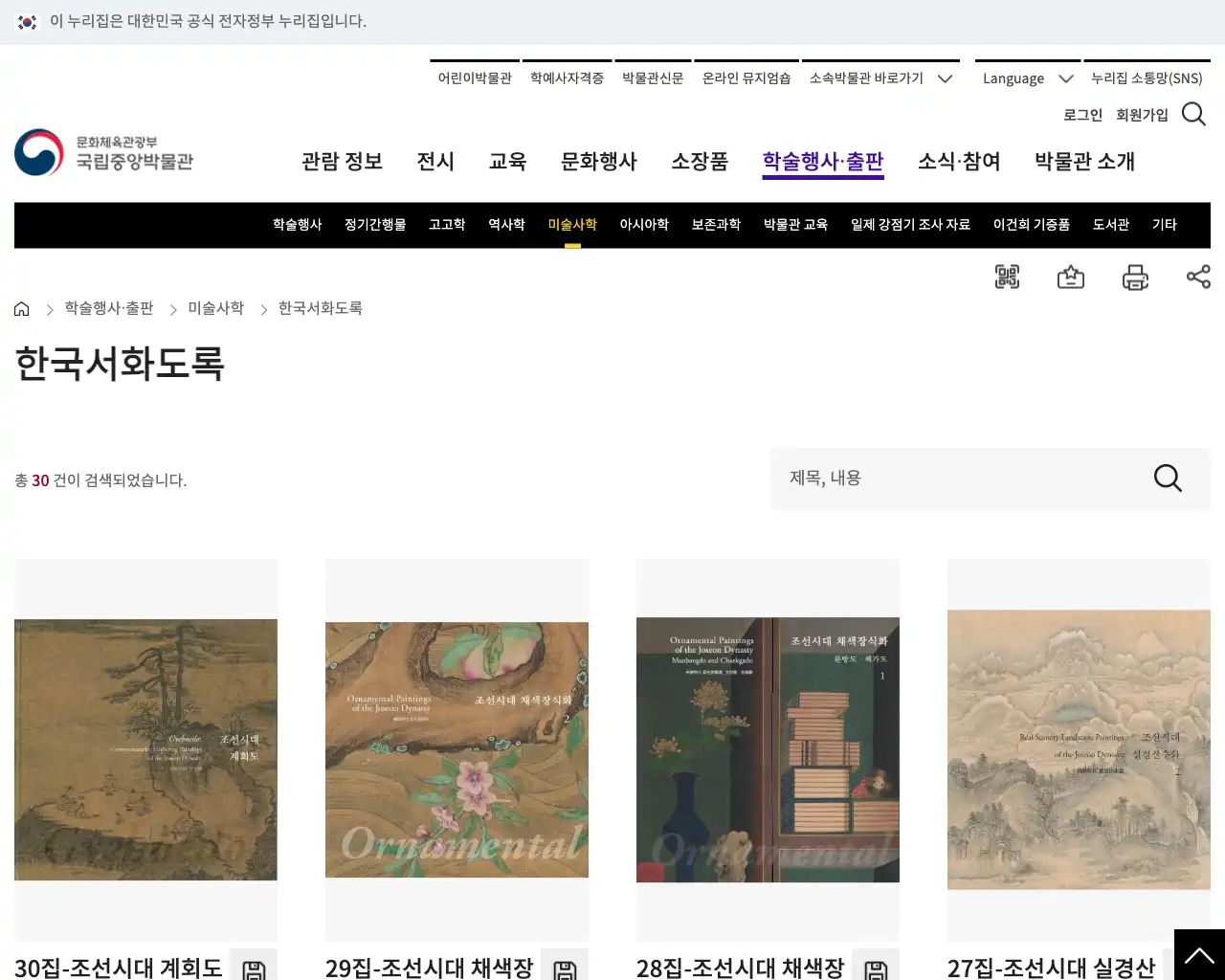Click 박물관신문 link
This screenshot has height=980, width=1225.
tap(653, 78)
